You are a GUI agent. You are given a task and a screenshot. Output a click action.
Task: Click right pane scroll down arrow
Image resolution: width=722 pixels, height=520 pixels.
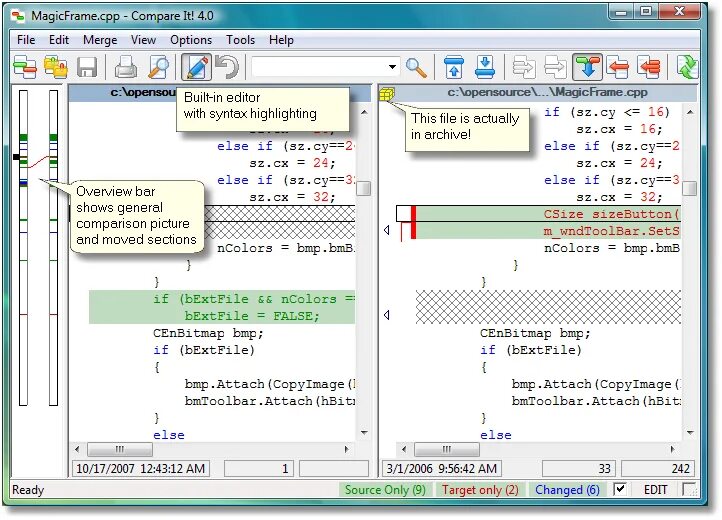[690, 432]
